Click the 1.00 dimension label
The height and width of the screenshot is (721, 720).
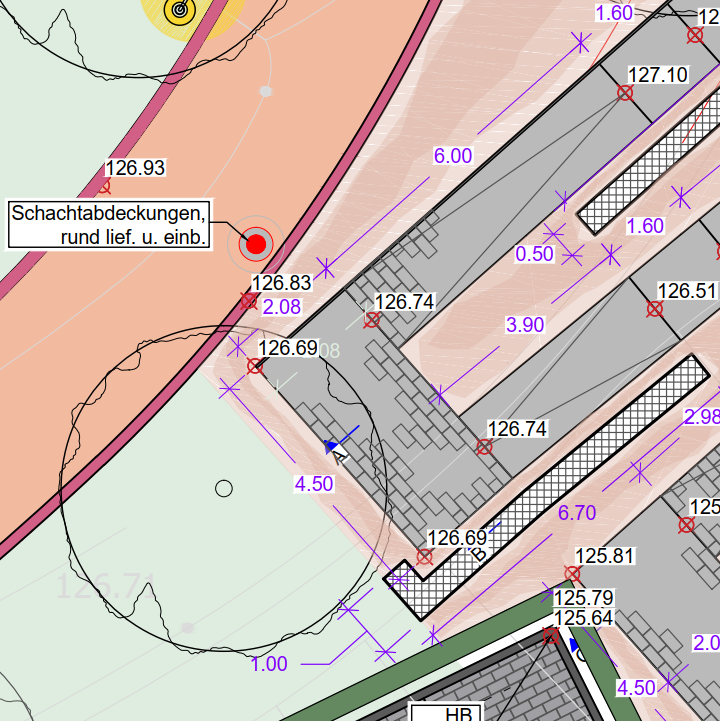pyautogui.click(x=268, y=664)
